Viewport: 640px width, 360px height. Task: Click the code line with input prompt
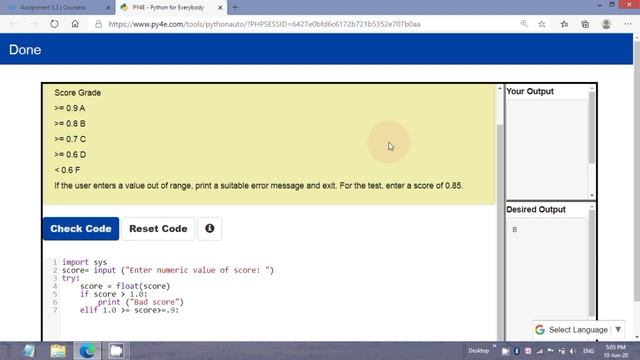pyautogui.click(x=168, y=270)
